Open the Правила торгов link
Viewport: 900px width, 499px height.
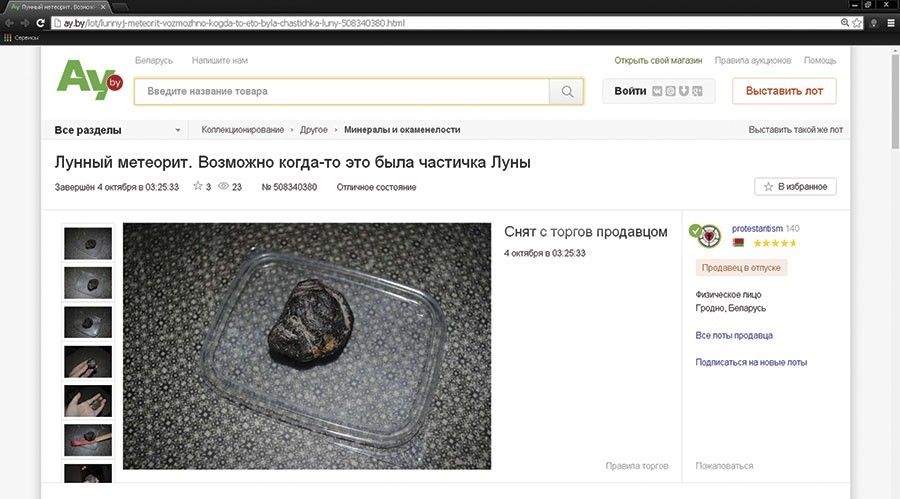coord(637,466)
